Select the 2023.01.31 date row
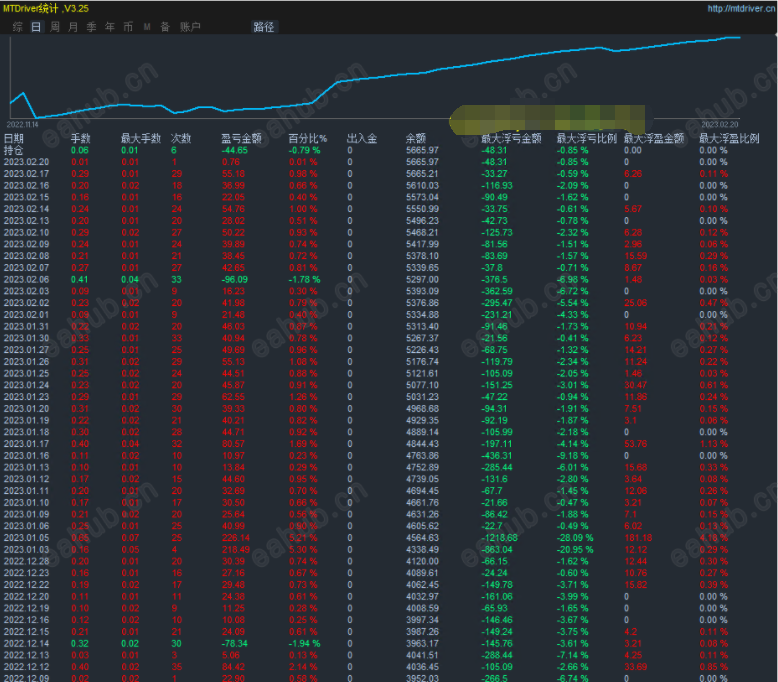Image resolution: width=778 pixels, height=682 pixels. pos(26,327)
